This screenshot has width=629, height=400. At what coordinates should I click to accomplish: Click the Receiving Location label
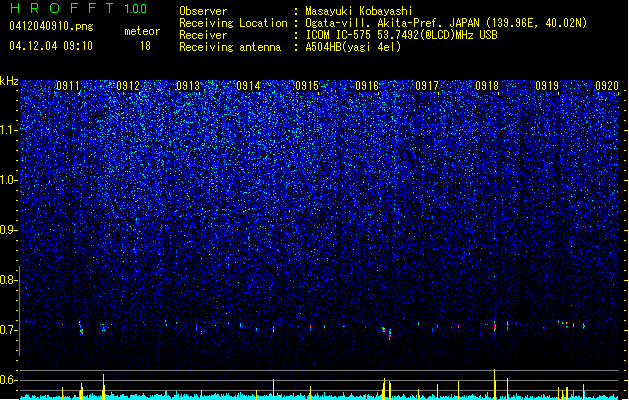click(x=233, y=23)
